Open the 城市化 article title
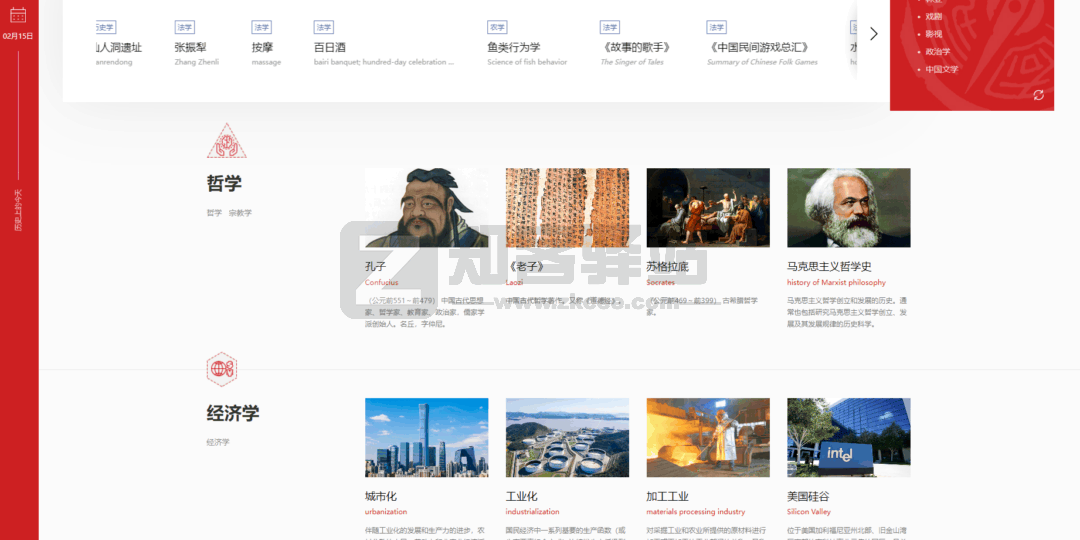 [x=381, y=497]
